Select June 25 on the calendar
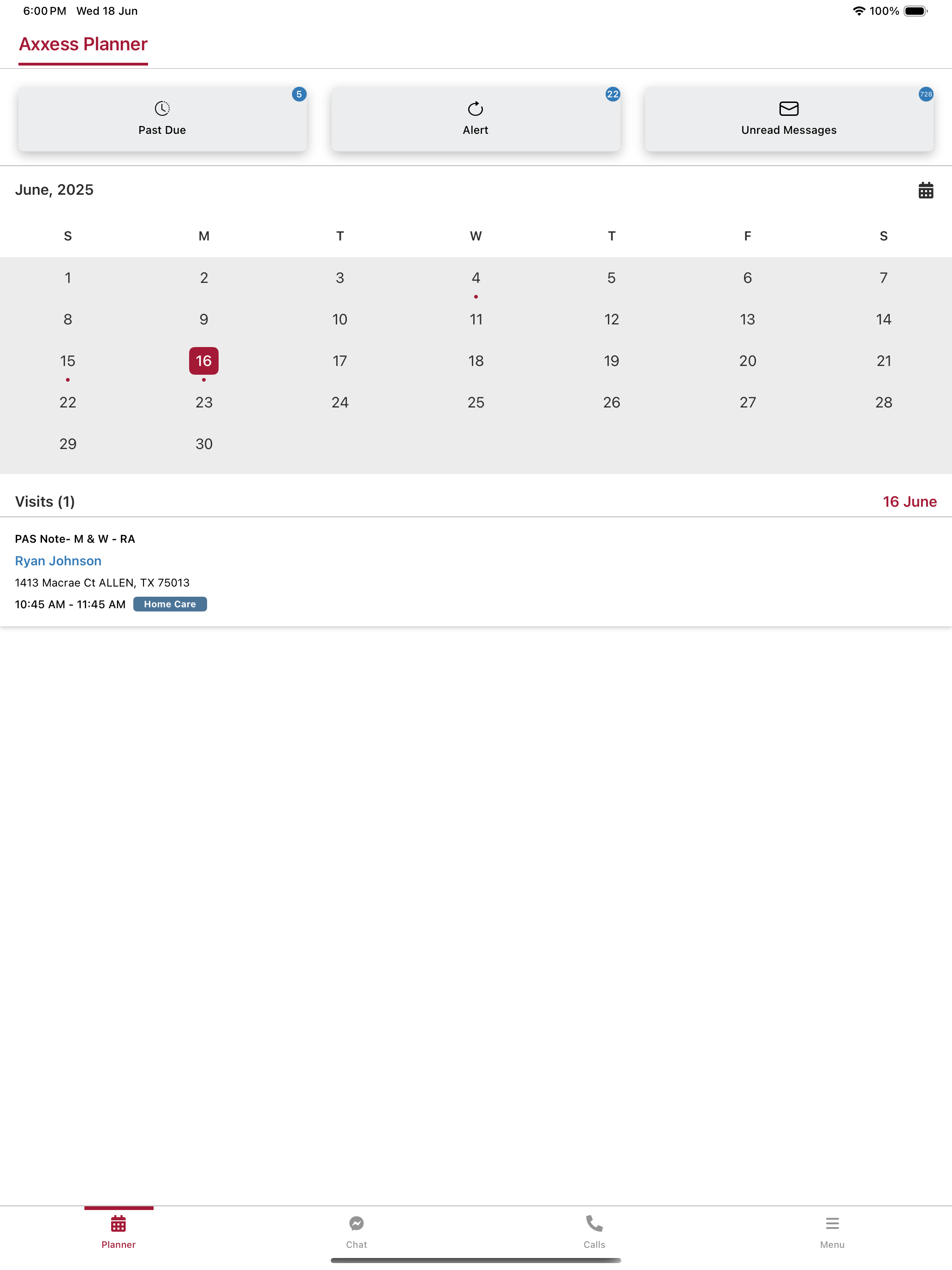The height and width of the screenshot is (1270, 952). point(476,402)
